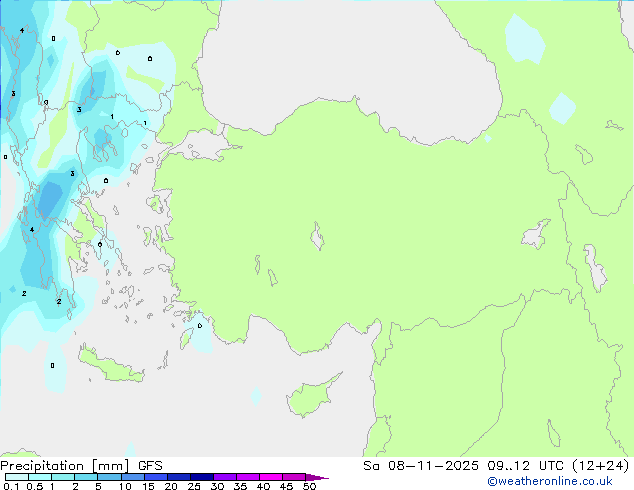Choose the 25–30 mm dark blue swatch
634x490 pixels.
pyautogui.click(x=202, y=477)
